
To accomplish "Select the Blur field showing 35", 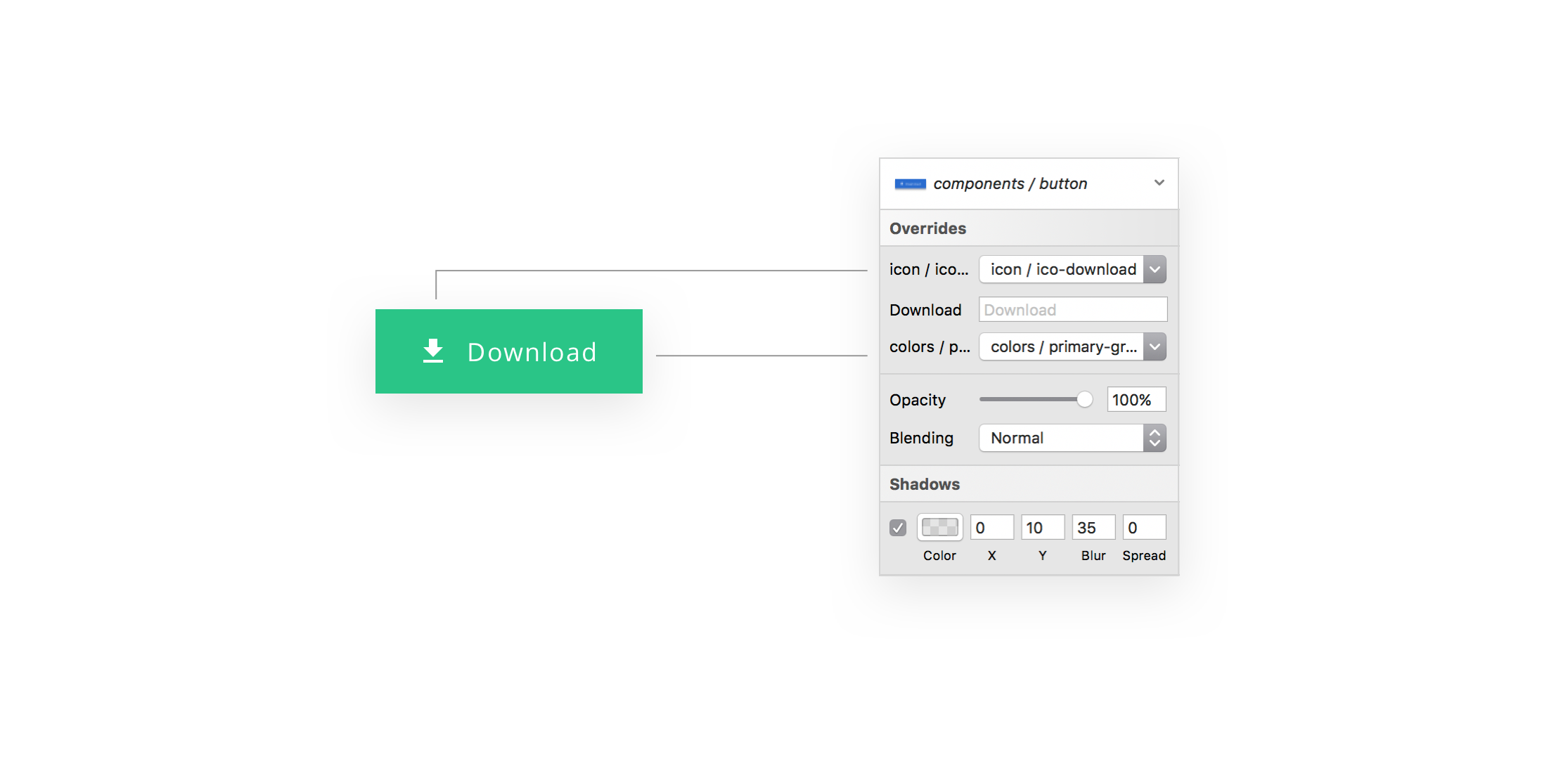I will (x=1093, y=526).
